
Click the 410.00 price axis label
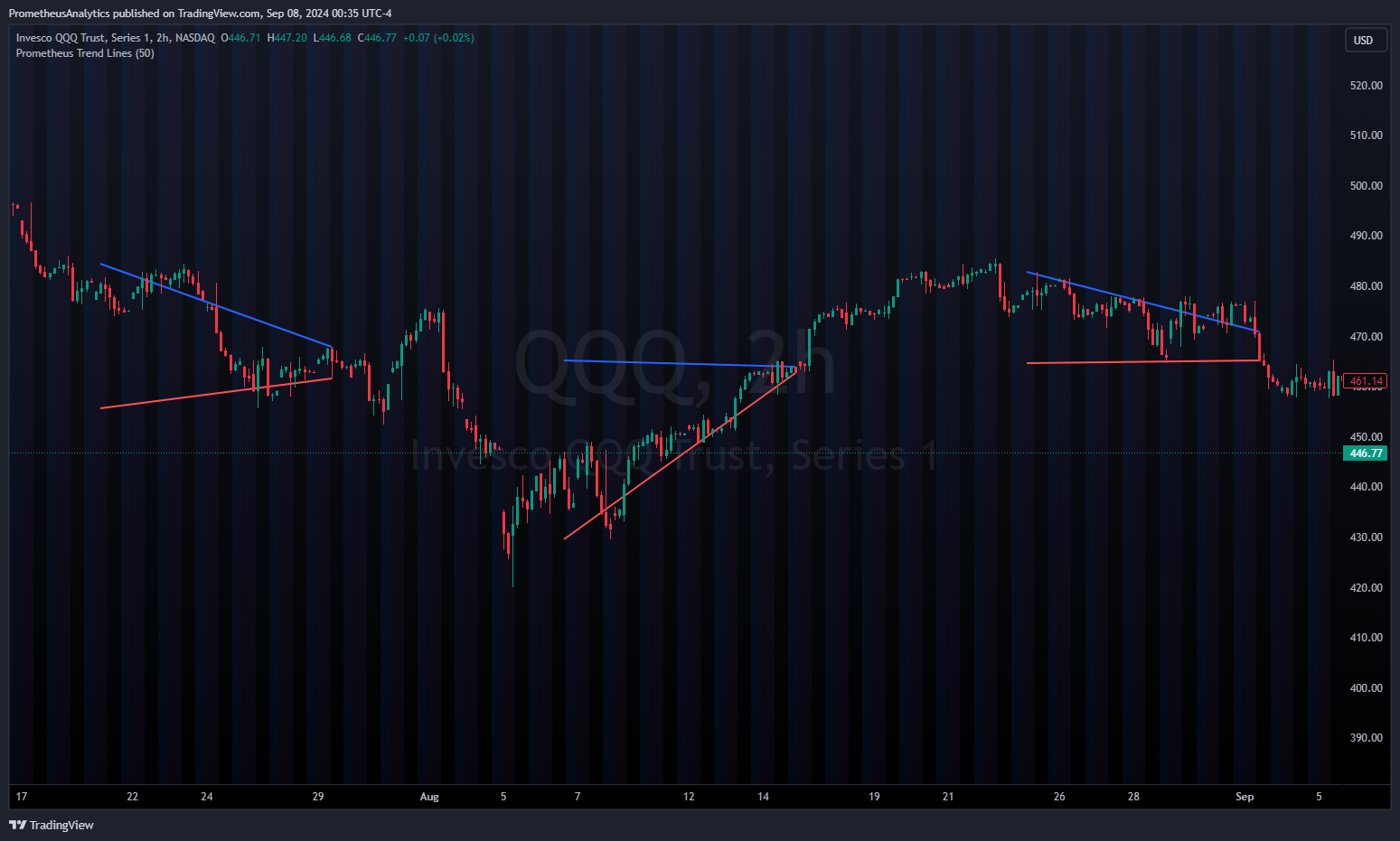1366,638
